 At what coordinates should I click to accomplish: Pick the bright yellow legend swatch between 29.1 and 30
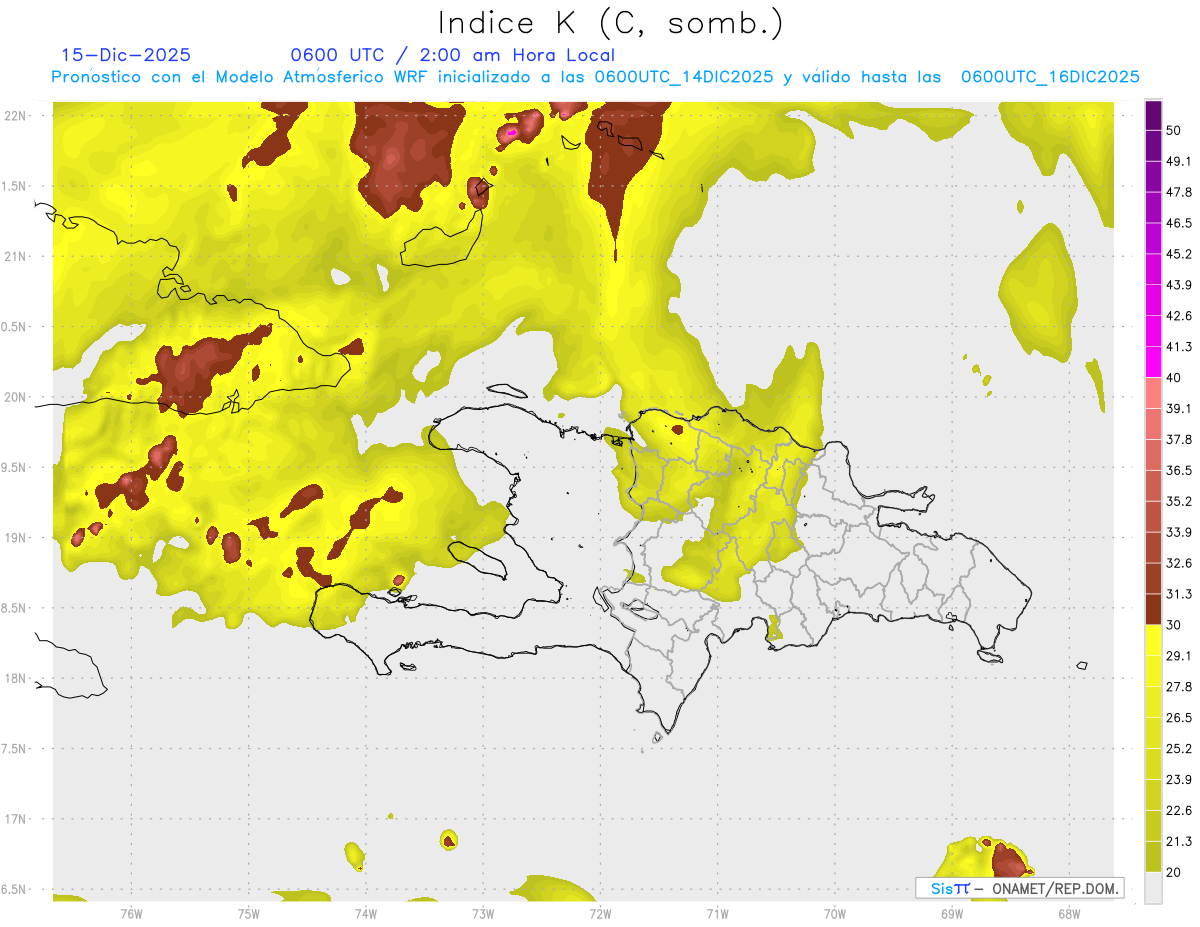1154,640
